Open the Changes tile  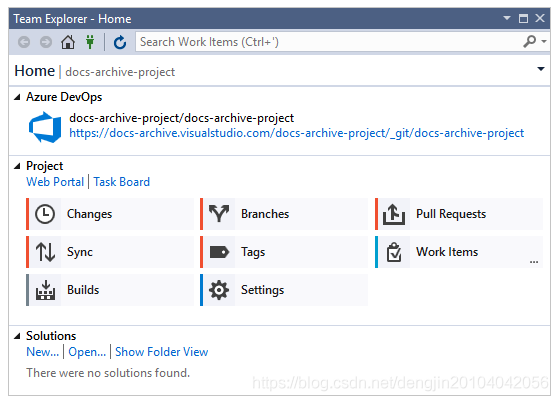pyautogui.click(x=110, y=214)
